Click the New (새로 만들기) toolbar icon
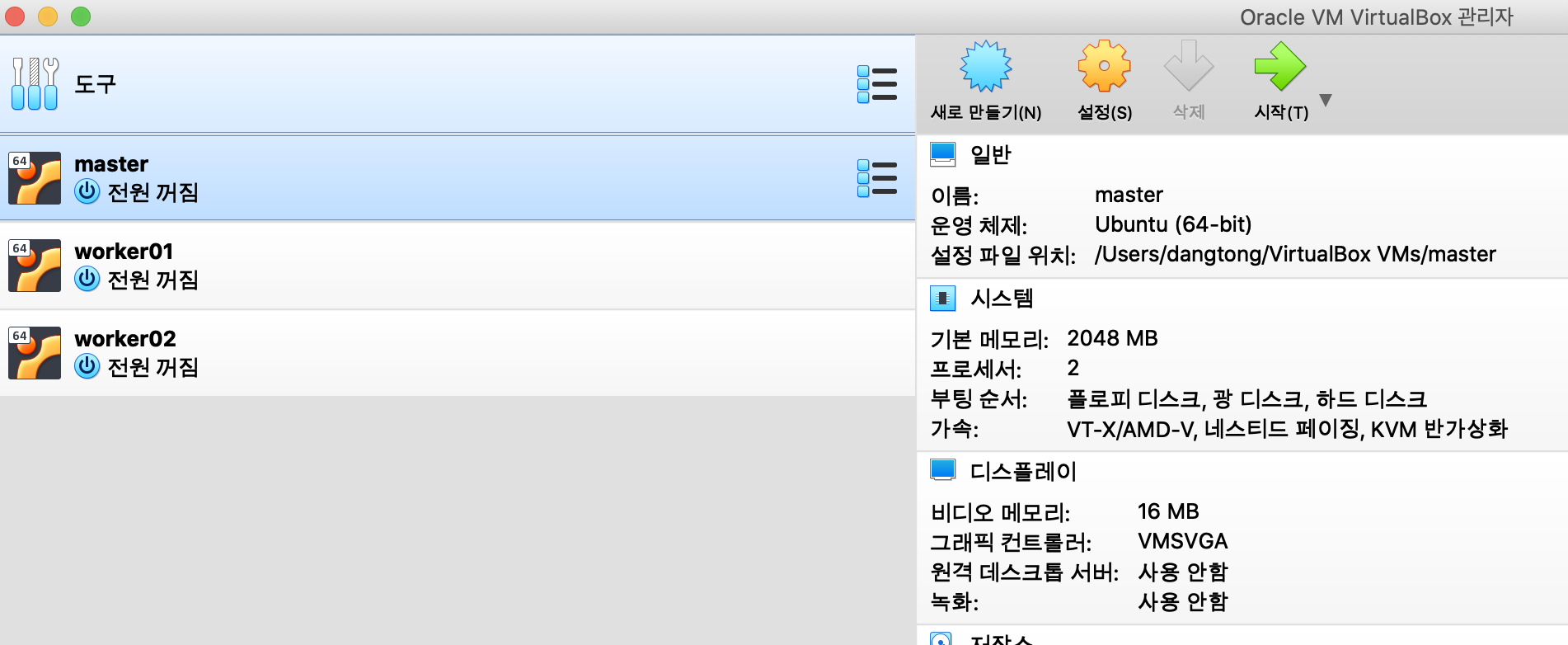1568x645 pixels. pyautogui.click(x=986, y=66)
